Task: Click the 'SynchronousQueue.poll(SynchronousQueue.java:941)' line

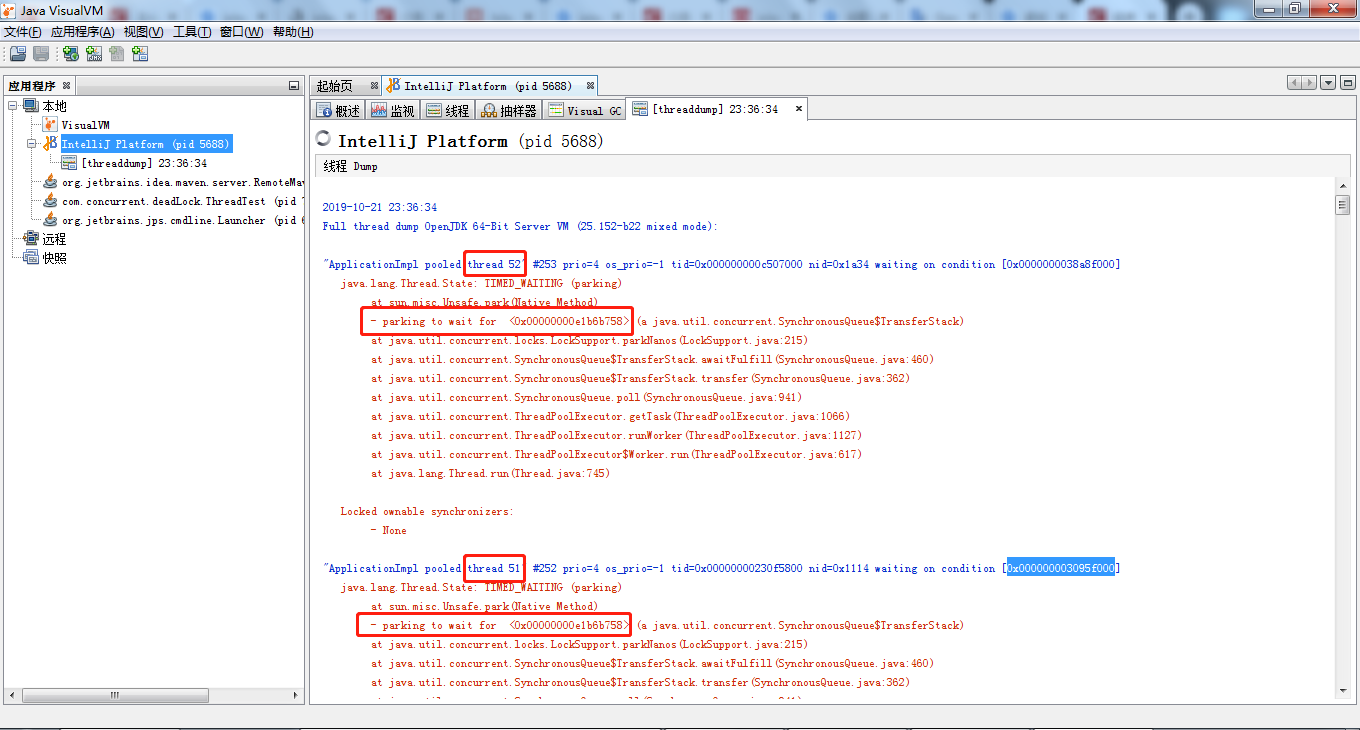Action: click(x=587, y=397)
